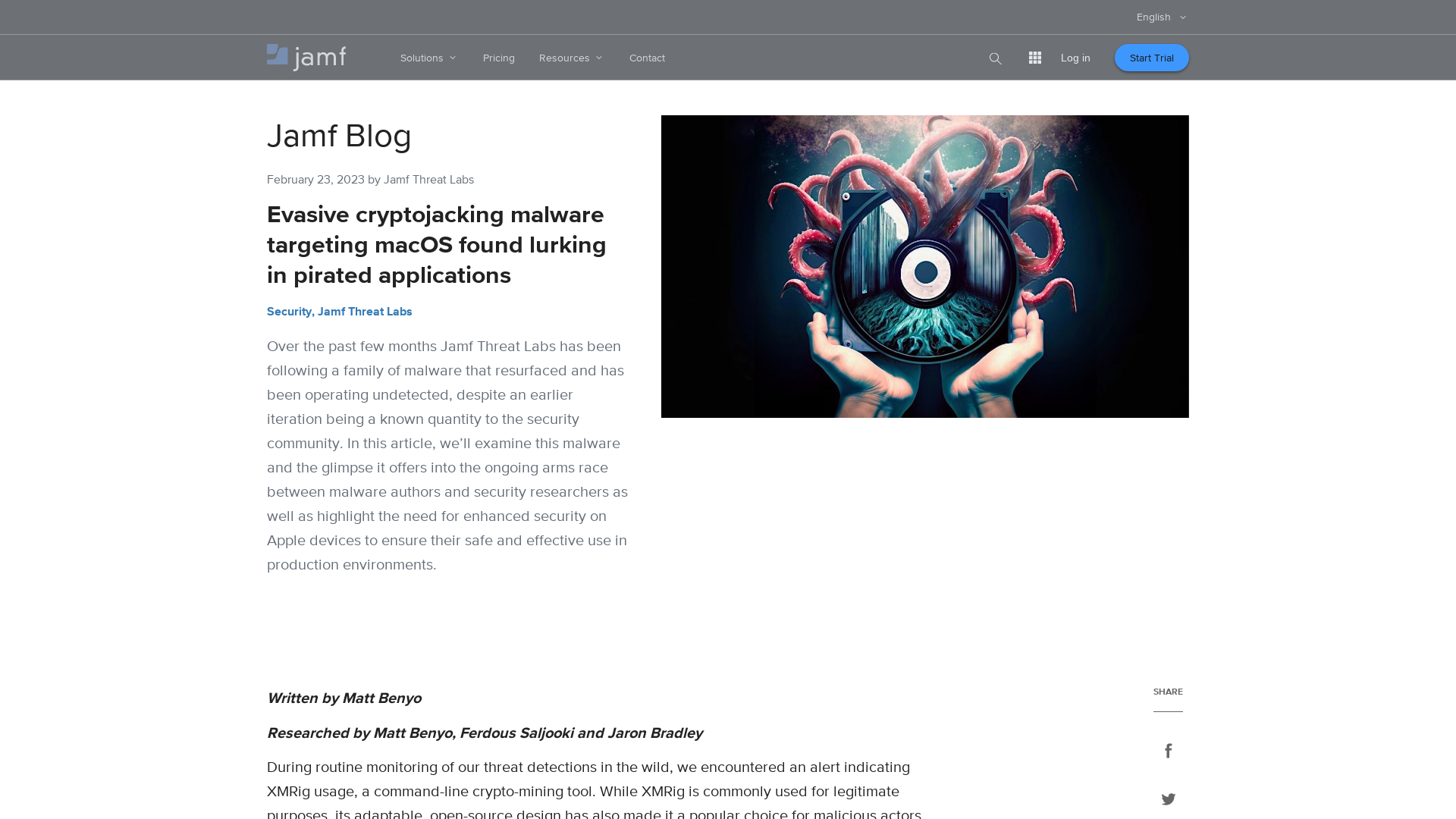This screenshot has width=1456, height=819.
Task: Click the Jamf Threat Labs author link
Action: (x=428, y=180)
